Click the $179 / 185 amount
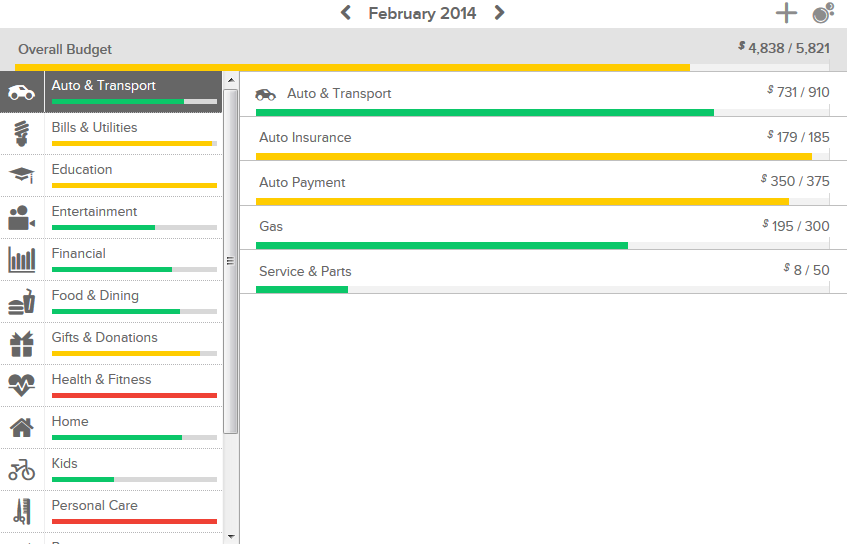 [798, 137]
